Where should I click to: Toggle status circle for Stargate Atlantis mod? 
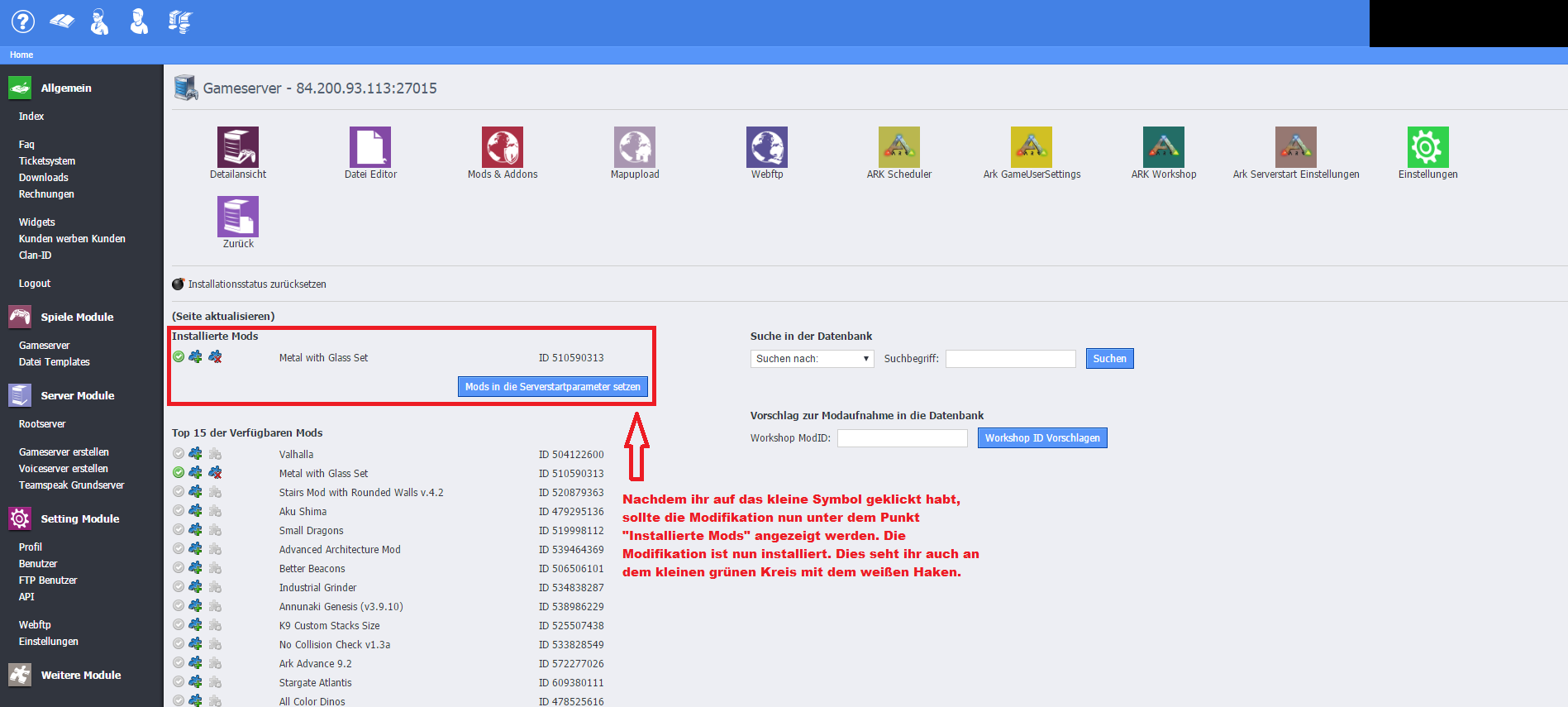point(179,682)
